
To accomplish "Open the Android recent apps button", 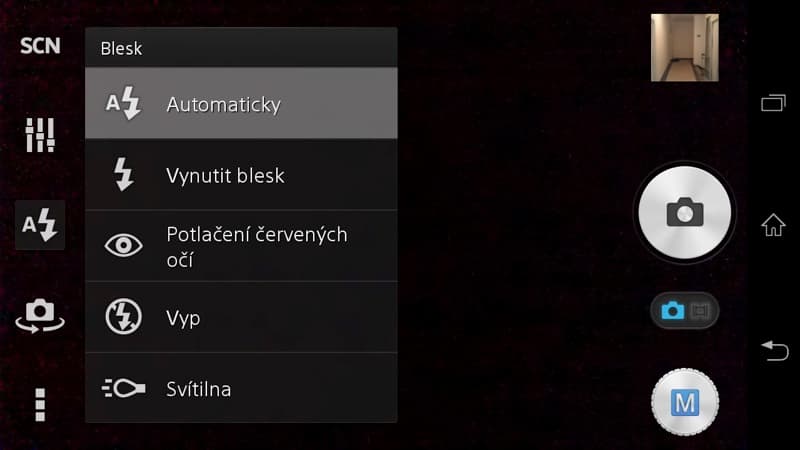I will (x=773, y=102).
